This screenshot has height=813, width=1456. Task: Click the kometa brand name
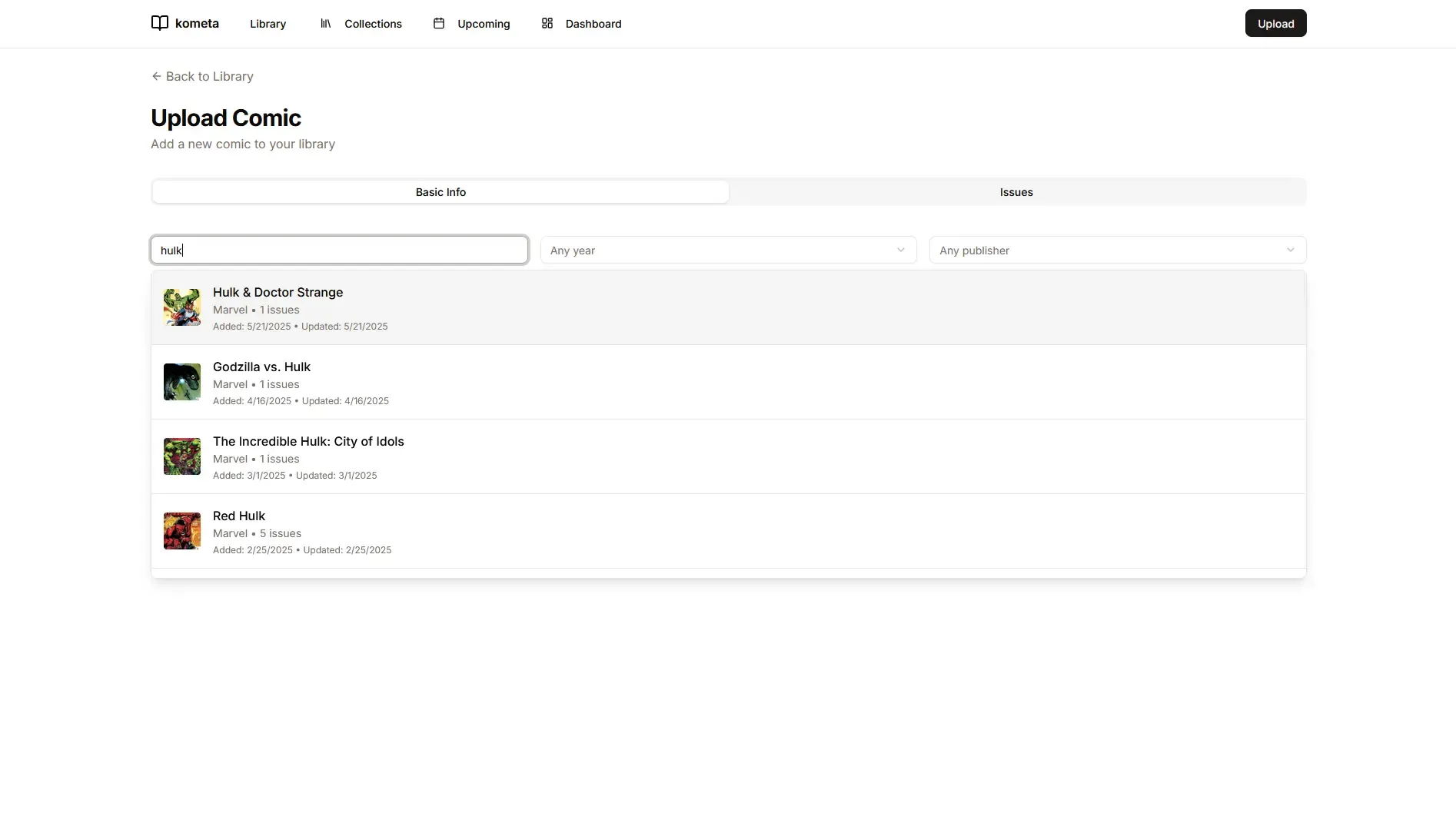(197, 23)
